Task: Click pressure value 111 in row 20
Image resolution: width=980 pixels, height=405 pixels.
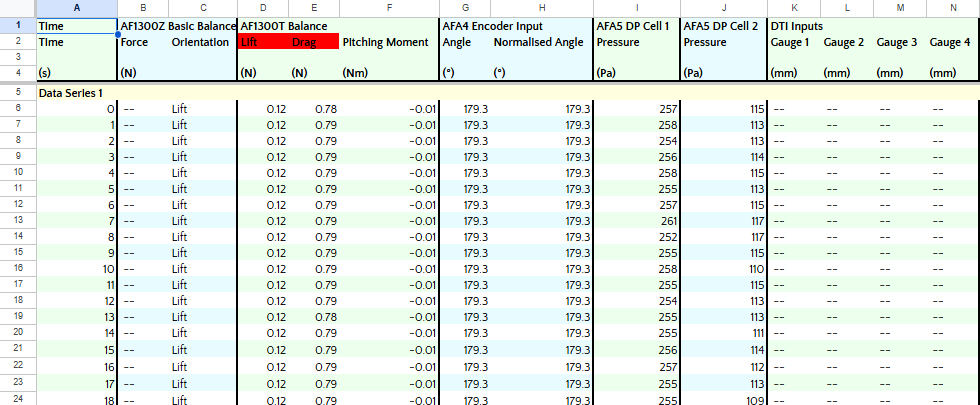Action: click(724, 333)
